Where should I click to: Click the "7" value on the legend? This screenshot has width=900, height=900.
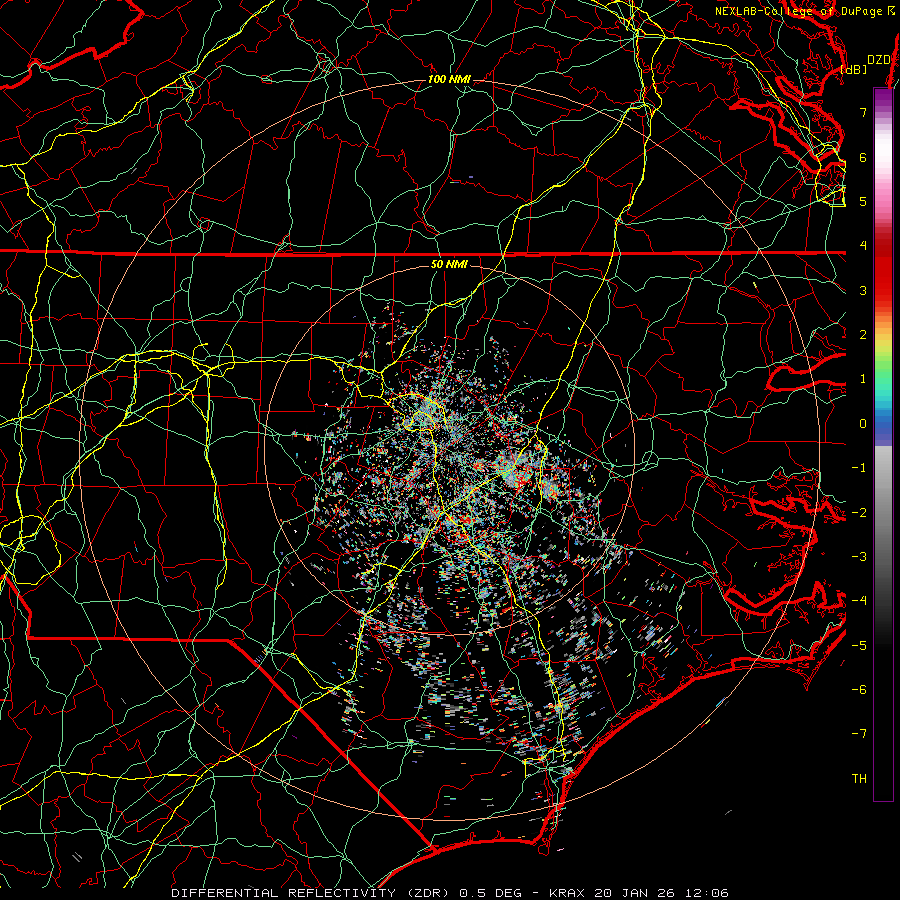(863, 112)
